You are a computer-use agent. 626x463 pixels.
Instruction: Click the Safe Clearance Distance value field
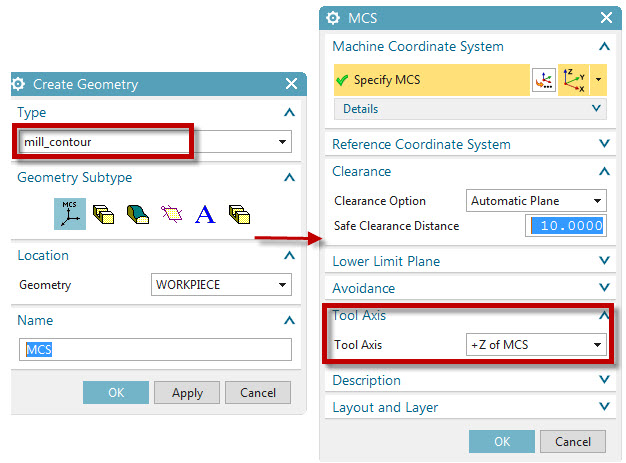pyautogui.click(x=566, y=226)
